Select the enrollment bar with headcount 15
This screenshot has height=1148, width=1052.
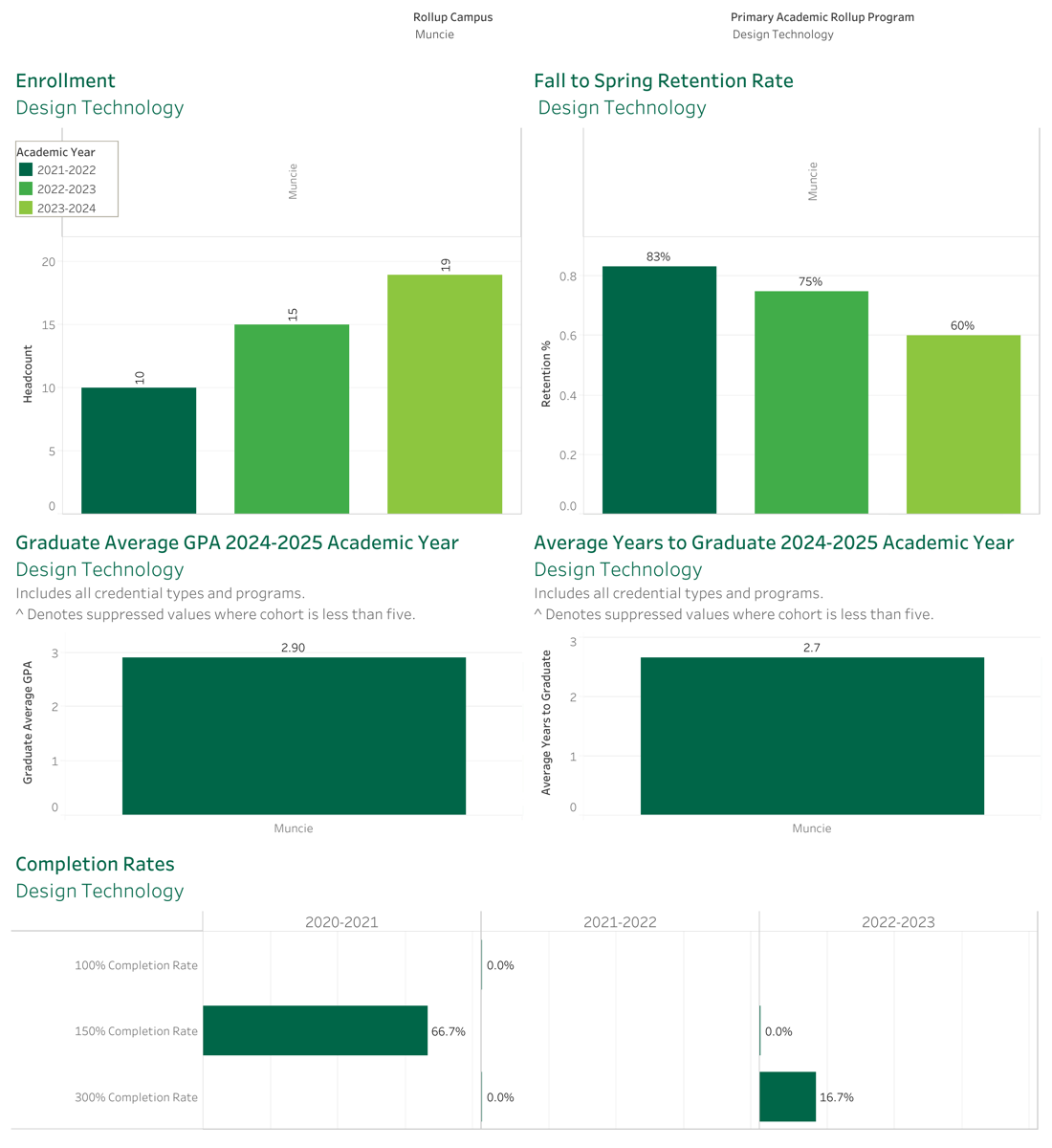tap(292, 419)
